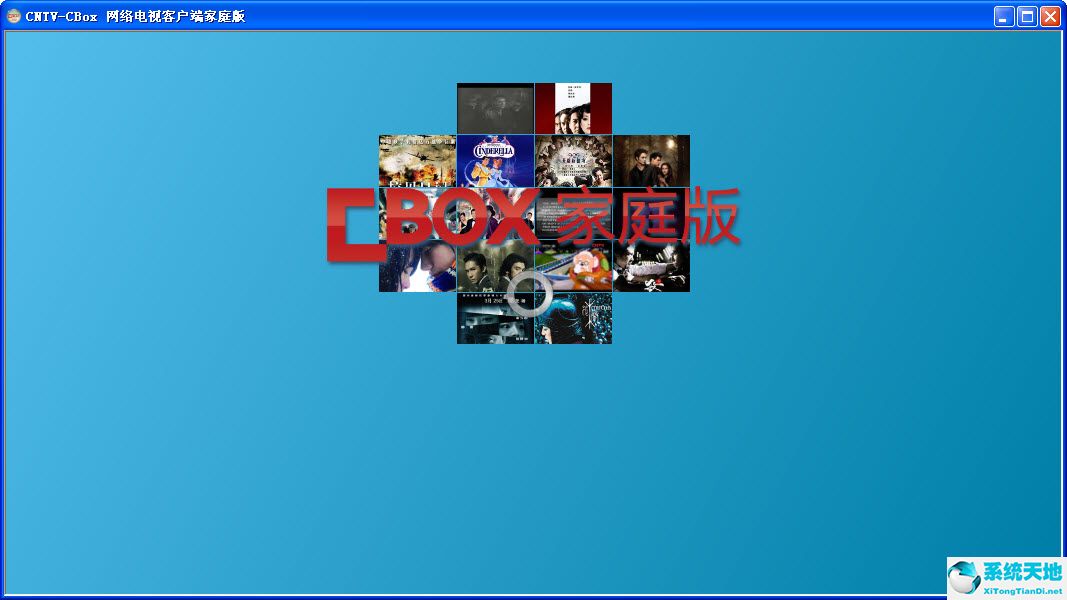Image resolution: width=1067 pixels, height=600 pixels.
Task: Select the circular ensemble cast poster
Action: pyautogui.click(x=573, y=158)
